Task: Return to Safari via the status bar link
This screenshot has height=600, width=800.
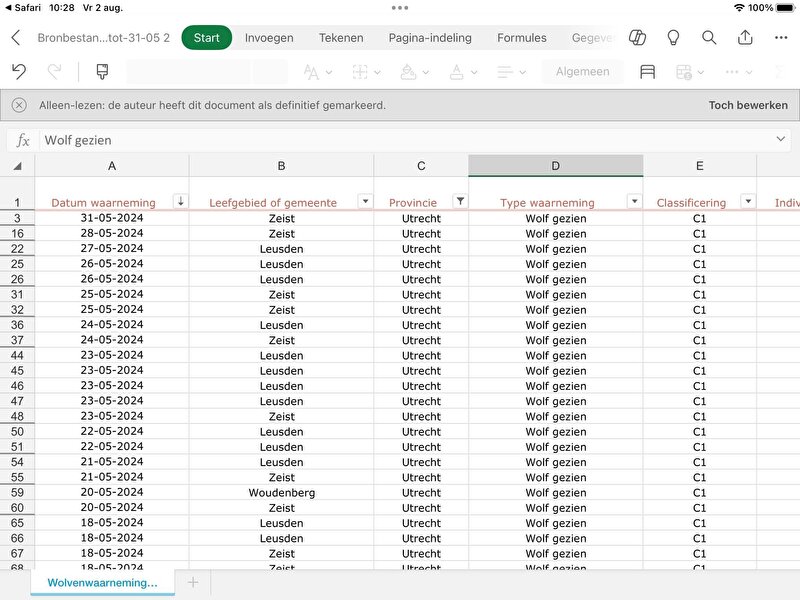Action: (23, 8)
